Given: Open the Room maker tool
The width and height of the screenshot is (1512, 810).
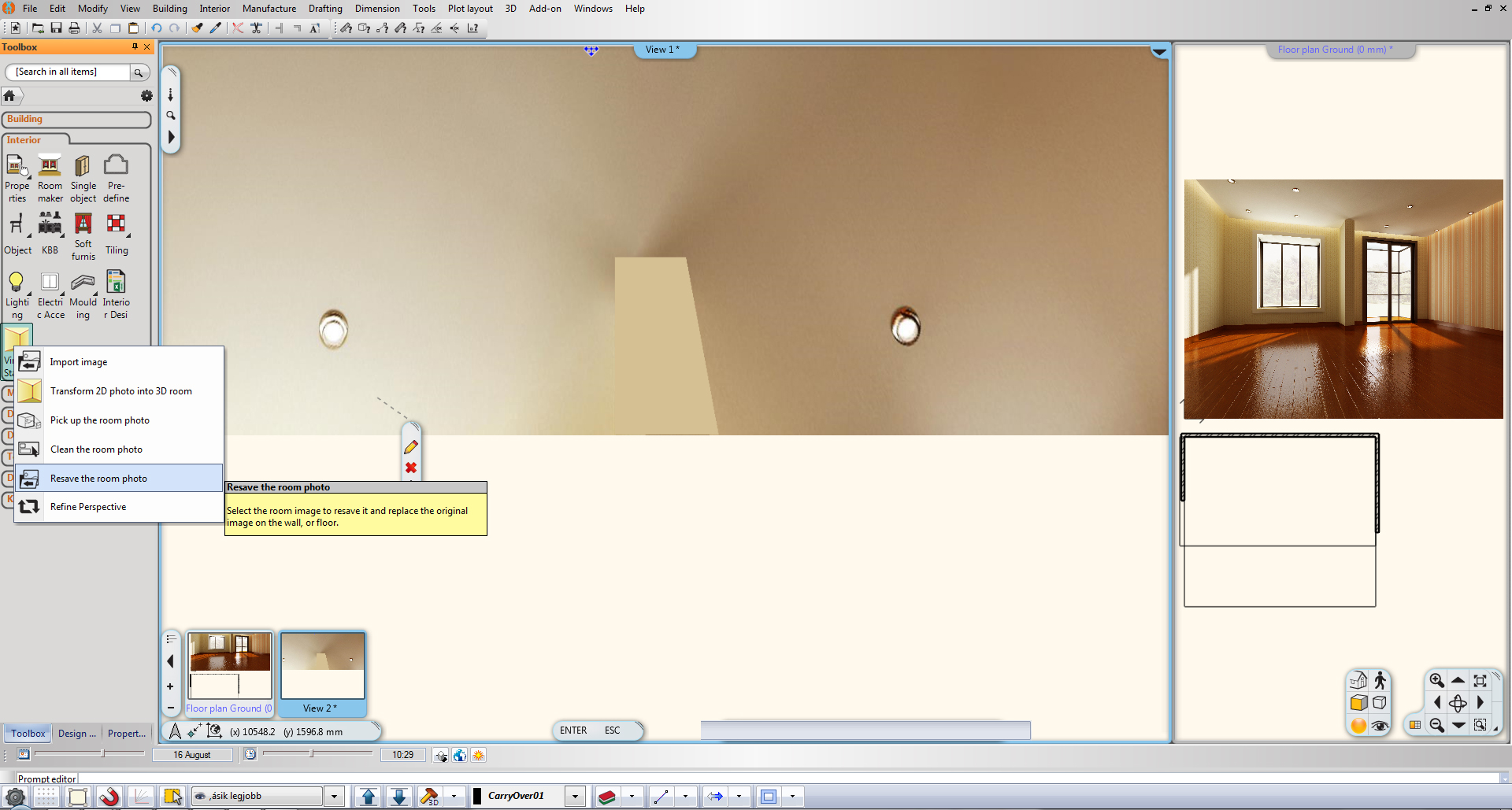Looking at the screenshot, I should 50,167.
